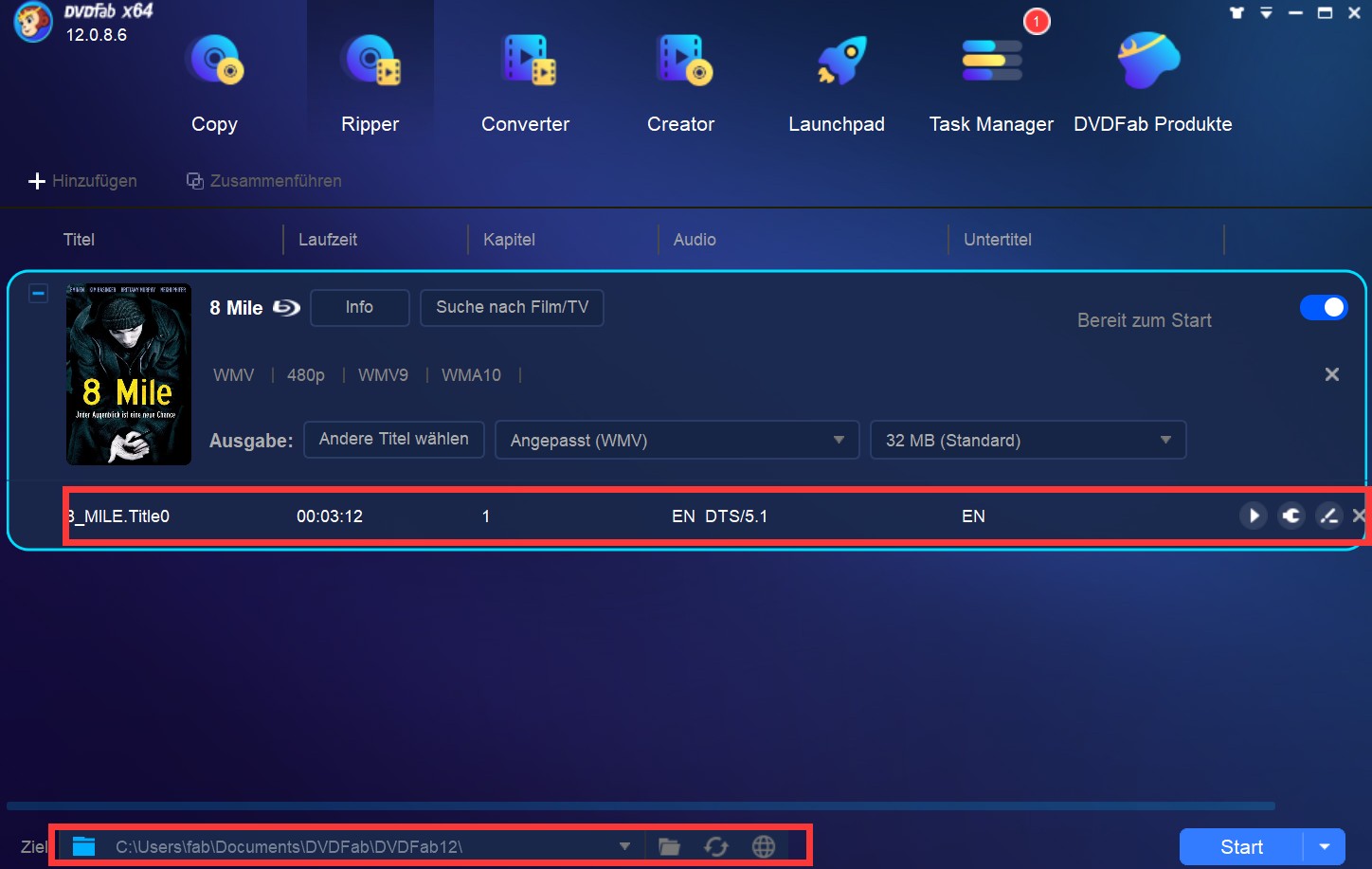Viewport: 1372px width, 869px height.
Task: Click the Start button
Action: tap(1241, 847)
